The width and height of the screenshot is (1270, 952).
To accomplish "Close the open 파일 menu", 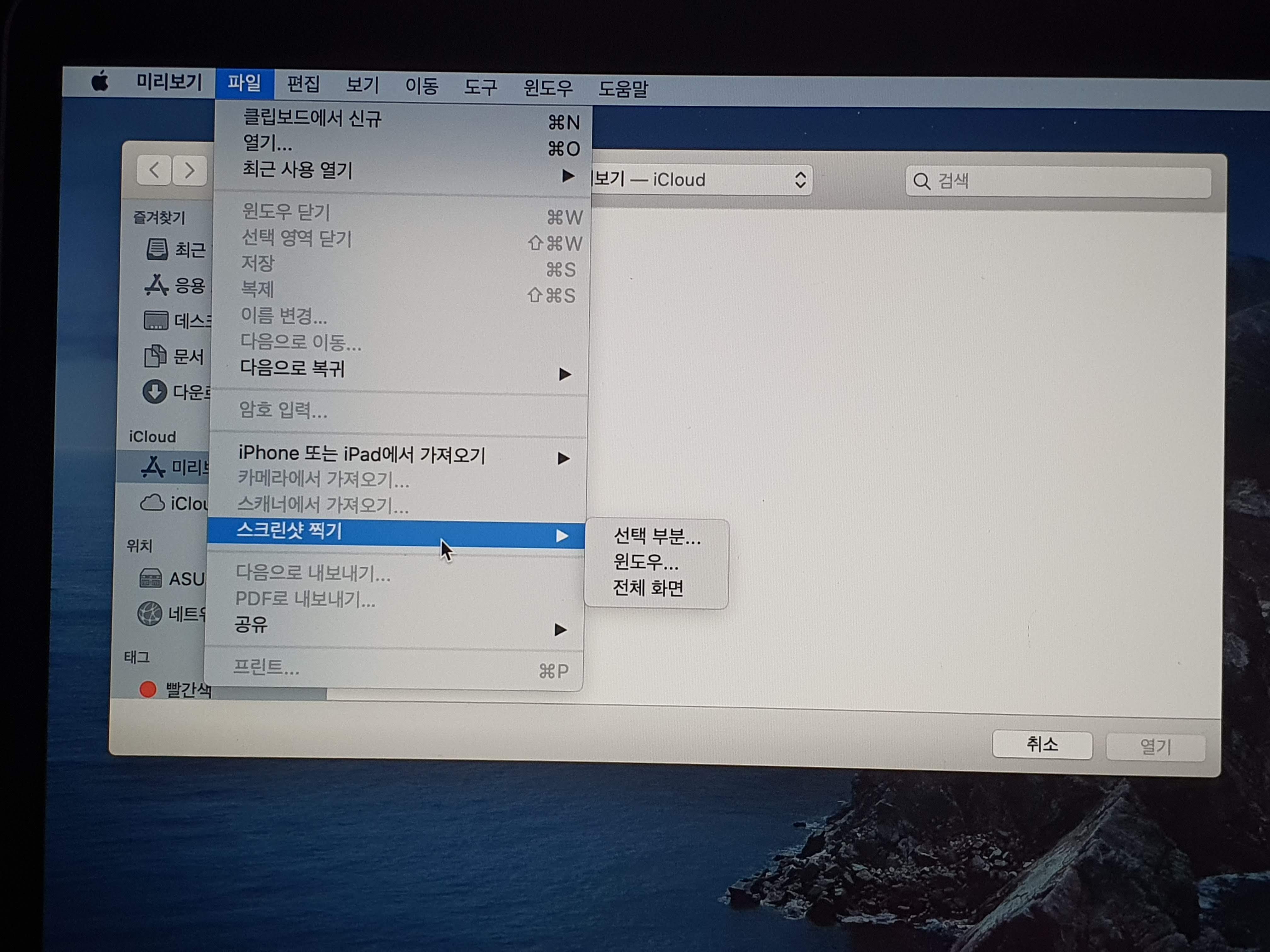I will tap(245, 84).
